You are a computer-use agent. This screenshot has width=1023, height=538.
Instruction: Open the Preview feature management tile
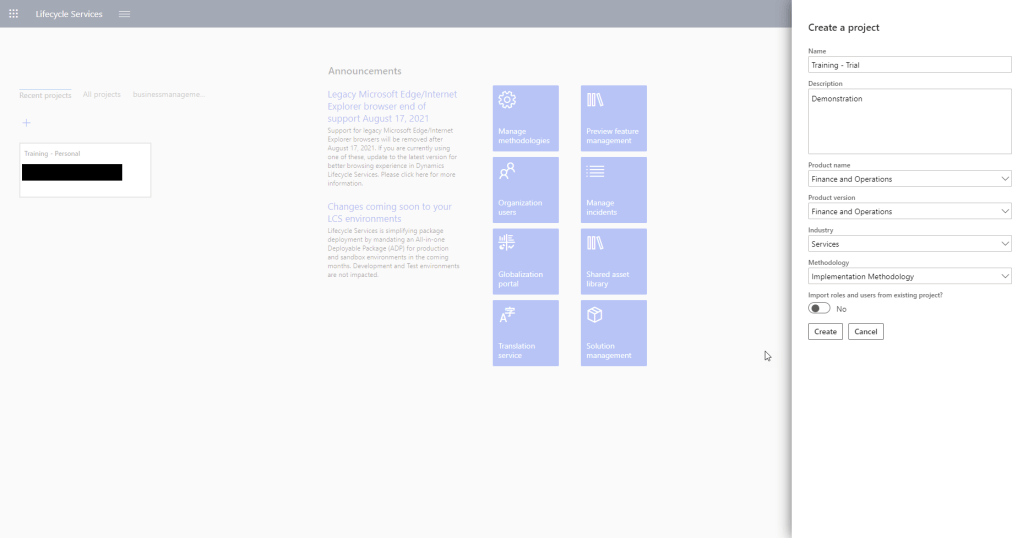pos(613,118)
